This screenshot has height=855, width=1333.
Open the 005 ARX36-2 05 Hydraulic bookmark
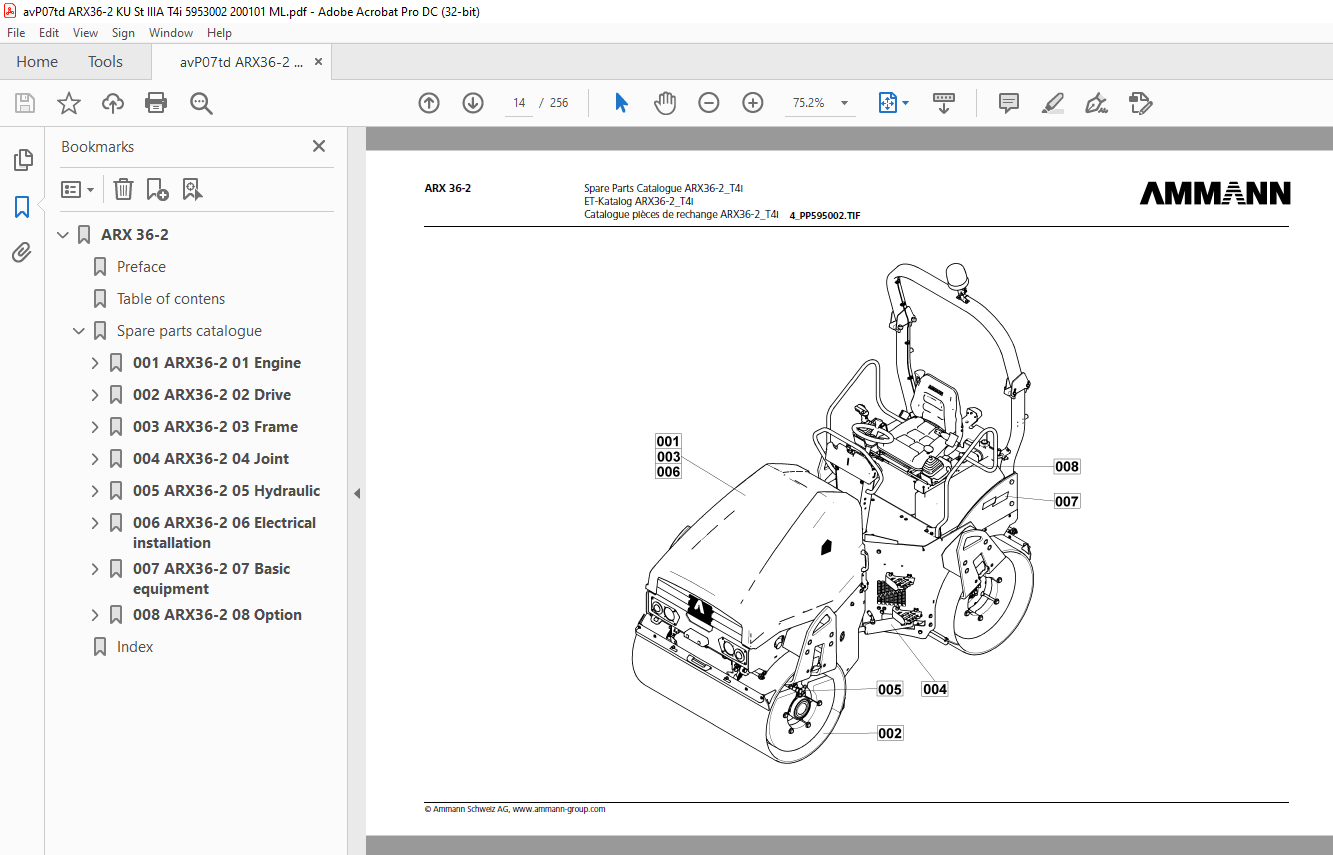coord(227,491)
